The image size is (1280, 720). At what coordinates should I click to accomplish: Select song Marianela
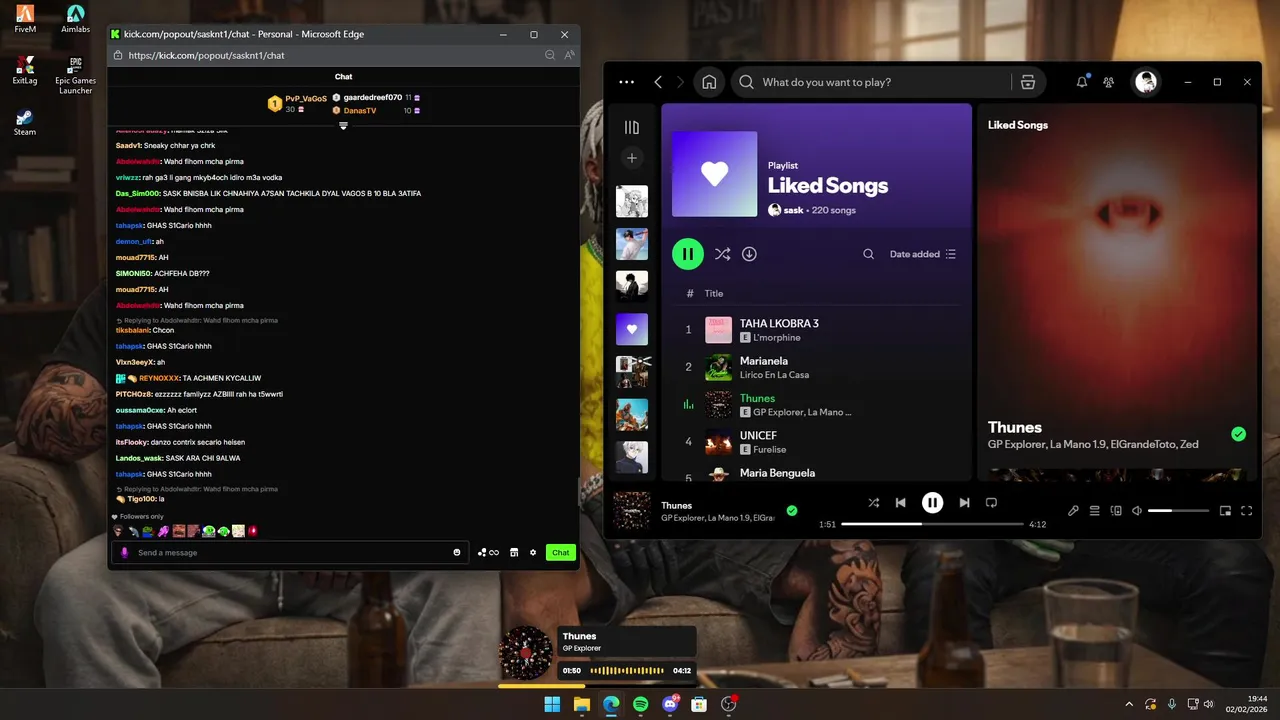pyautogui.click(x=764, y=361)
